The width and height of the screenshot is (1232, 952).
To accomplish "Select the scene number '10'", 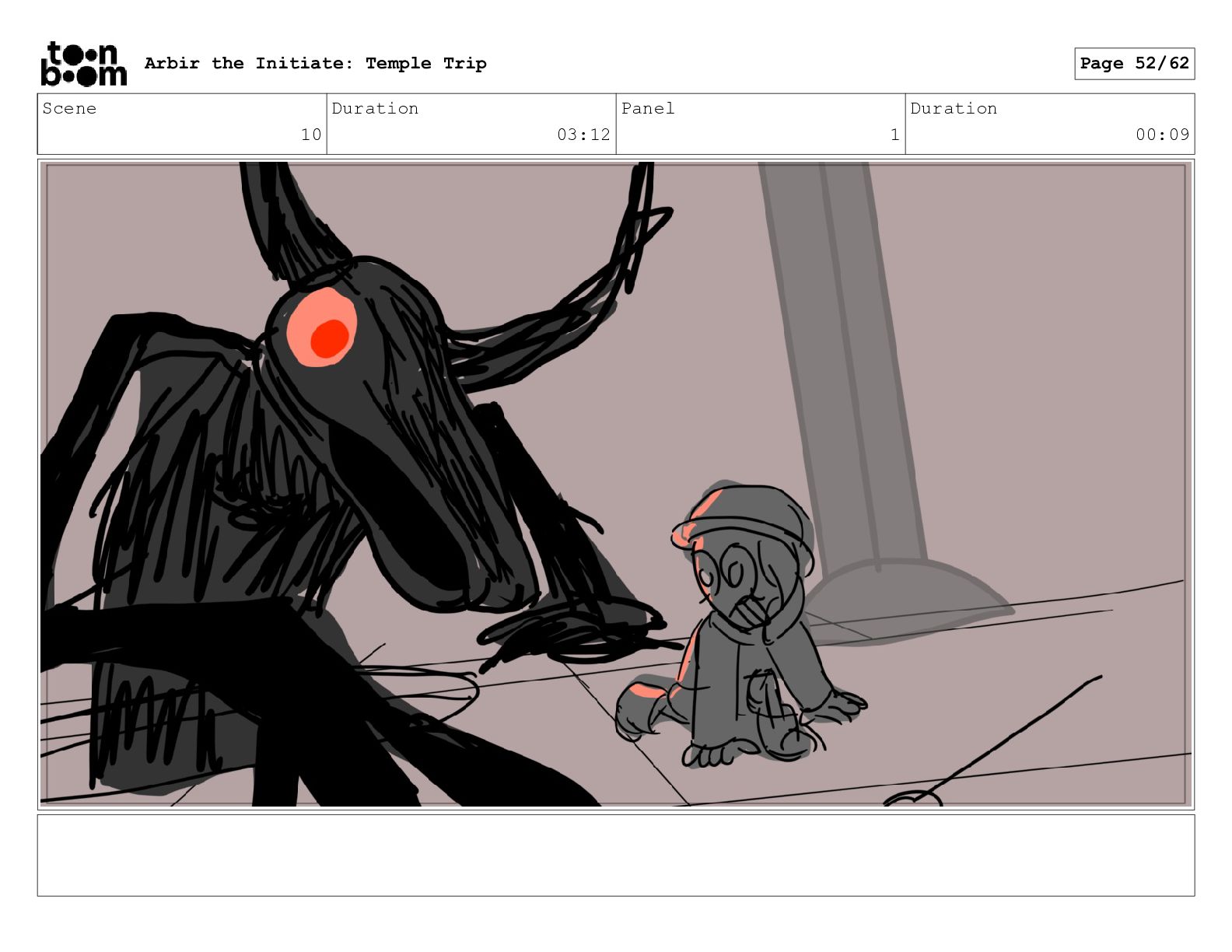I will click(x=311, y=135).
